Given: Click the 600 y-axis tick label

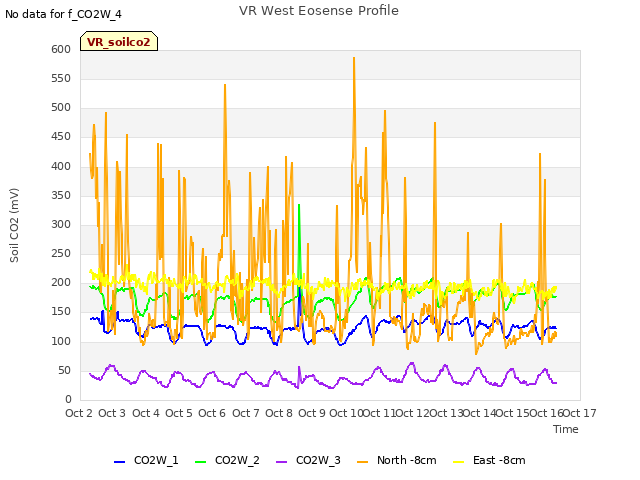Looking at the screenshot, I should [x=61, y=49].
